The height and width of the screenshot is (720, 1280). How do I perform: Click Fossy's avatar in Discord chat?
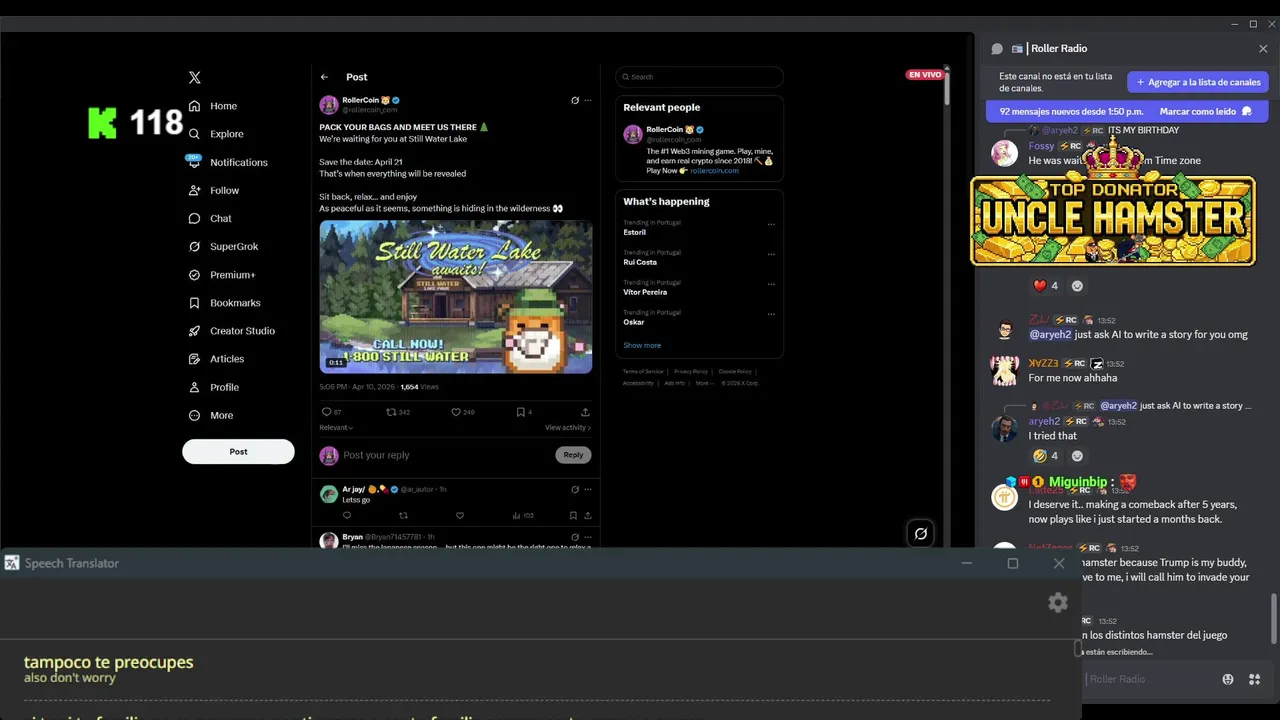(1005, 153)
